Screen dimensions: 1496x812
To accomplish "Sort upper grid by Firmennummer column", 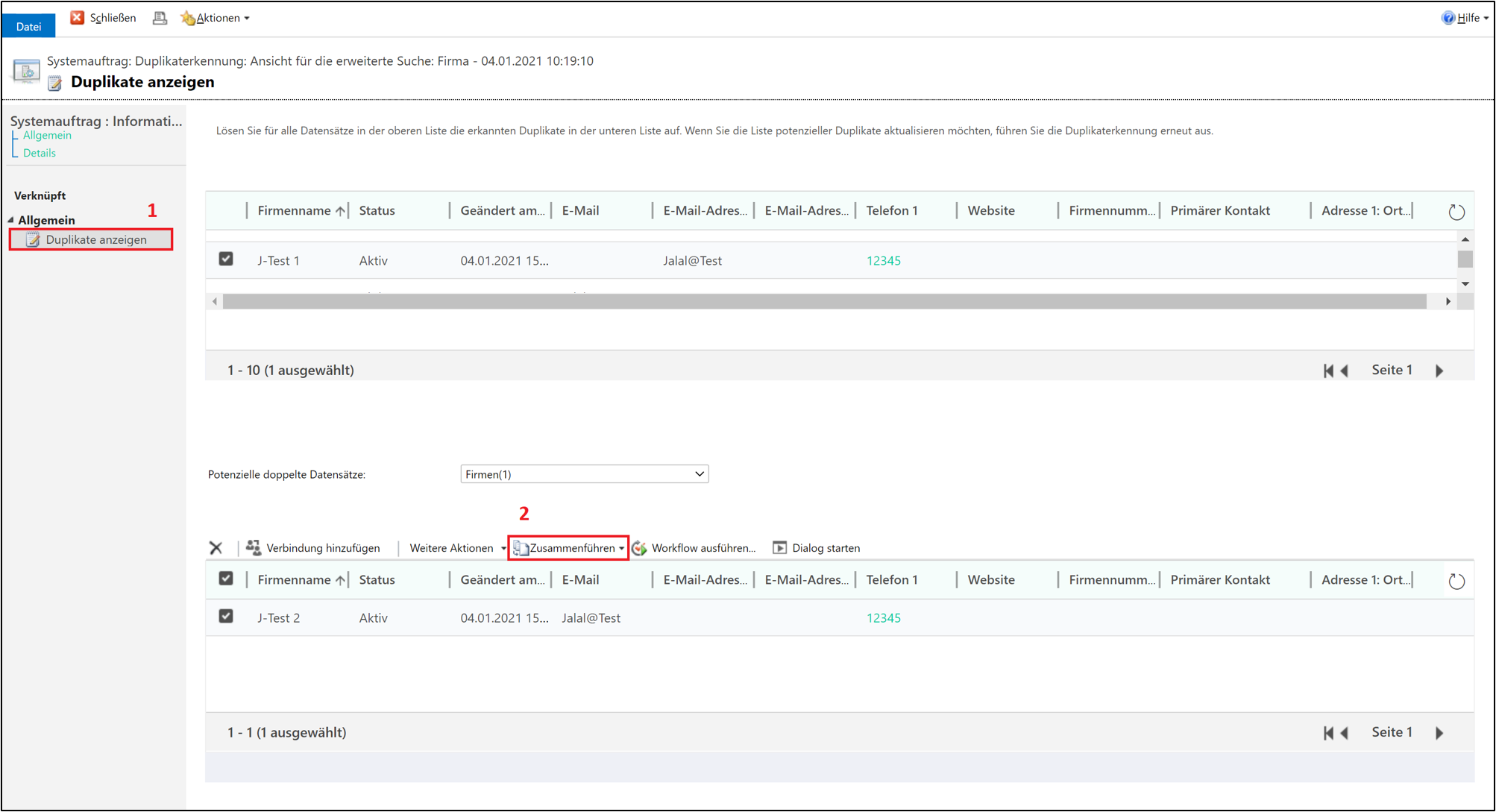I will 1111,210.
